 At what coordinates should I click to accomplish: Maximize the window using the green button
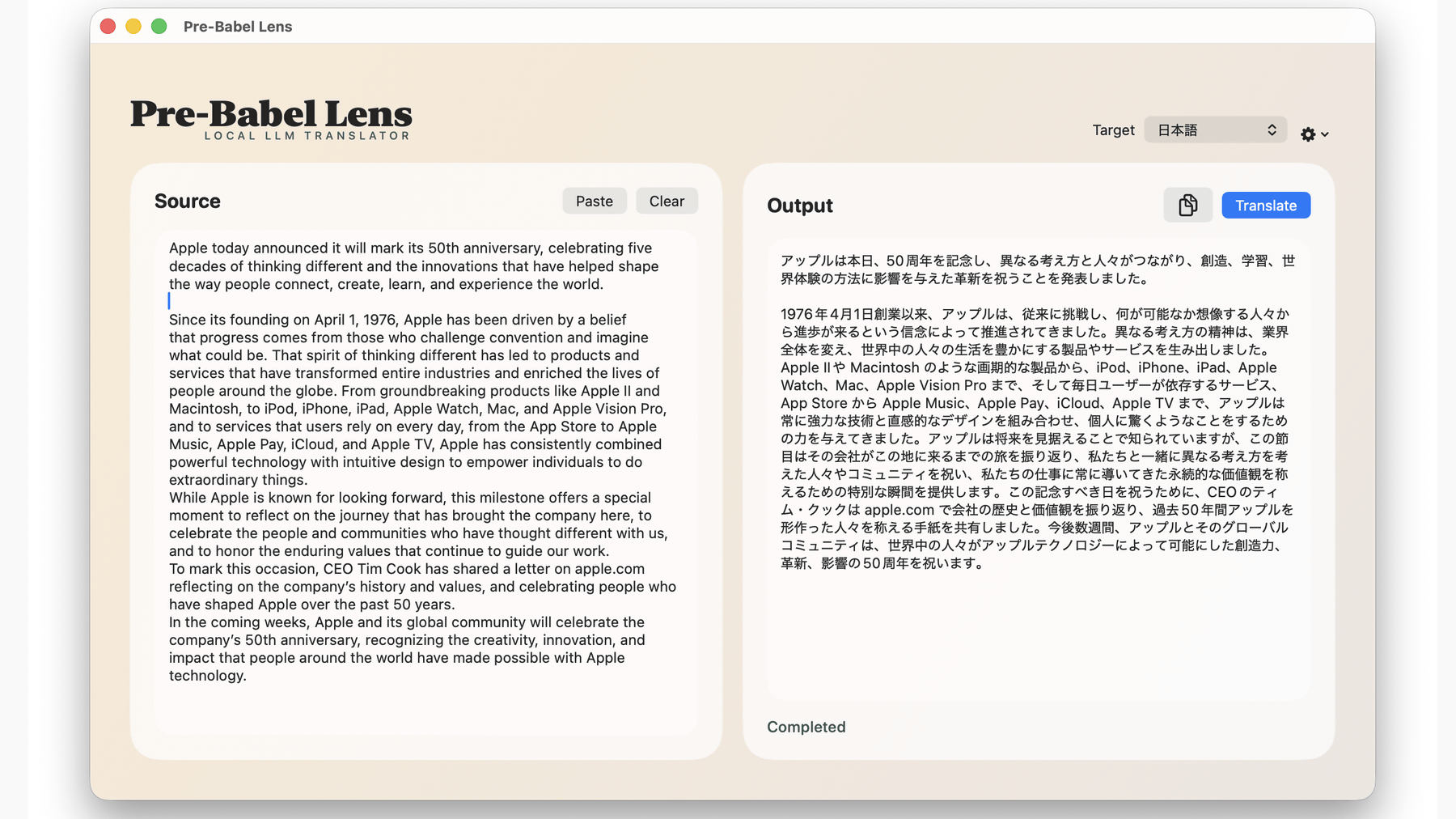click(159, 27)
